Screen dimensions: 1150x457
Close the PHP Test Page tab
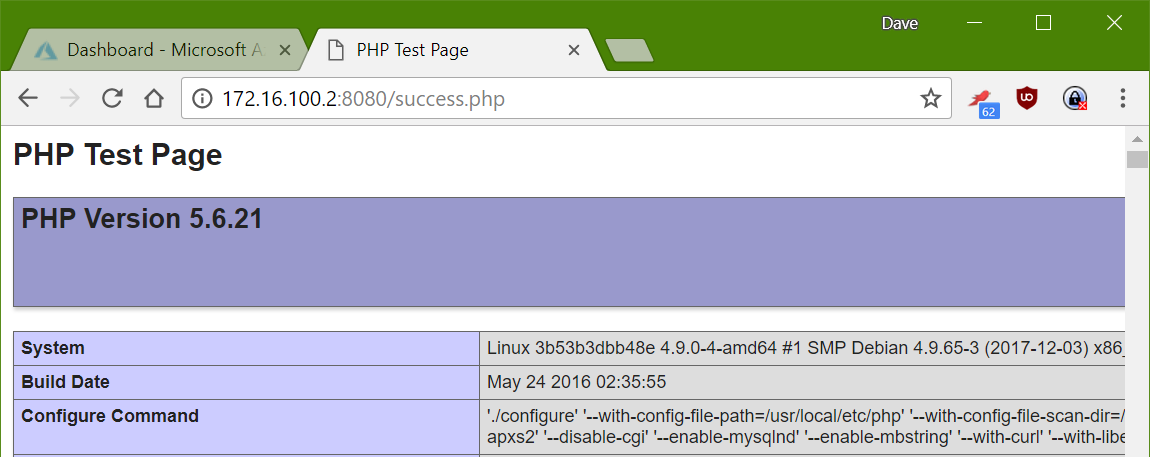[574, 51]
